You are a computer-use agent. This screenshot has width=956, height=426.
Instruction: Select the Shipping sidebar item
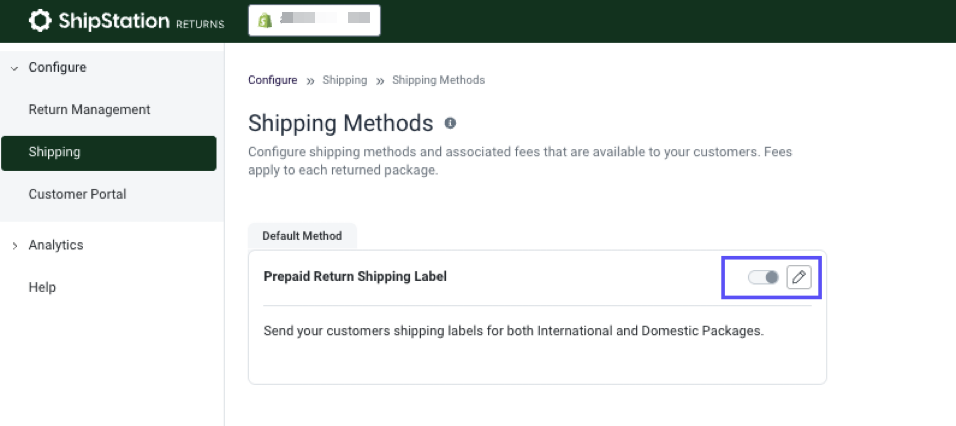(109, 153)
